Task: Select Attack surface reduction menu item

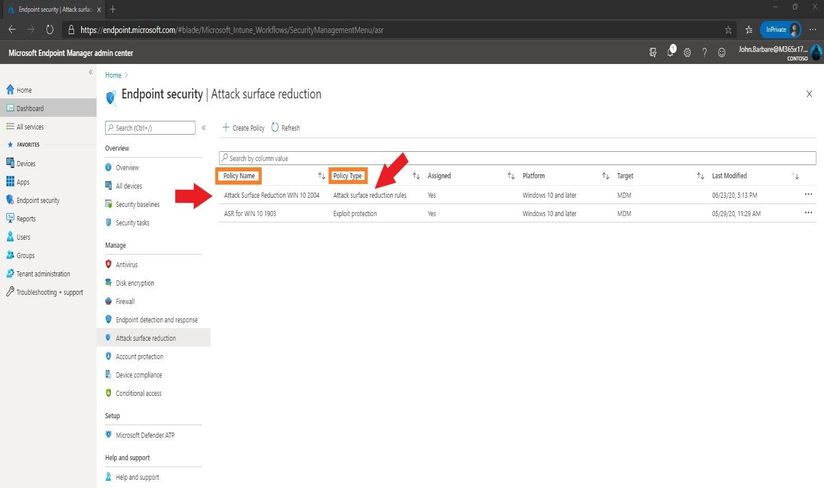Action: click(153, 338)
